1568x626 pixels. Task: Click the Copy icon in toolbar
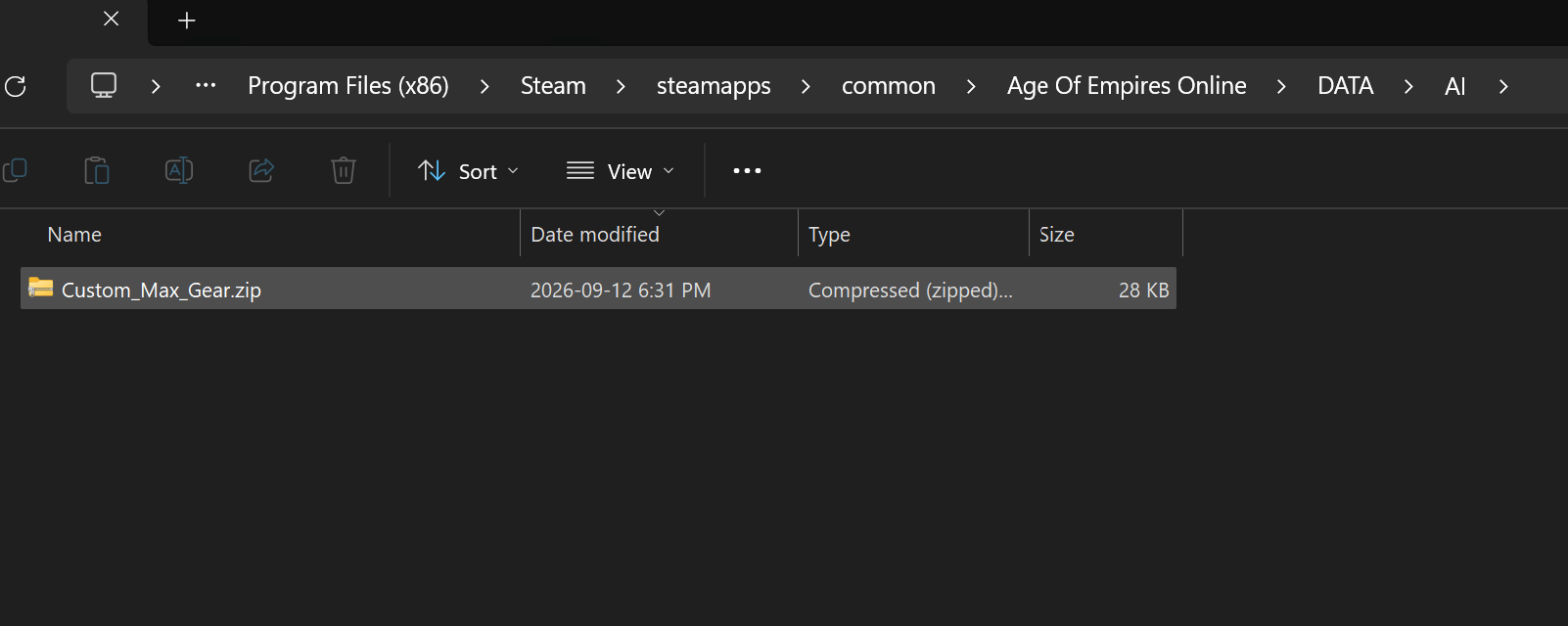tap(15, 171)
